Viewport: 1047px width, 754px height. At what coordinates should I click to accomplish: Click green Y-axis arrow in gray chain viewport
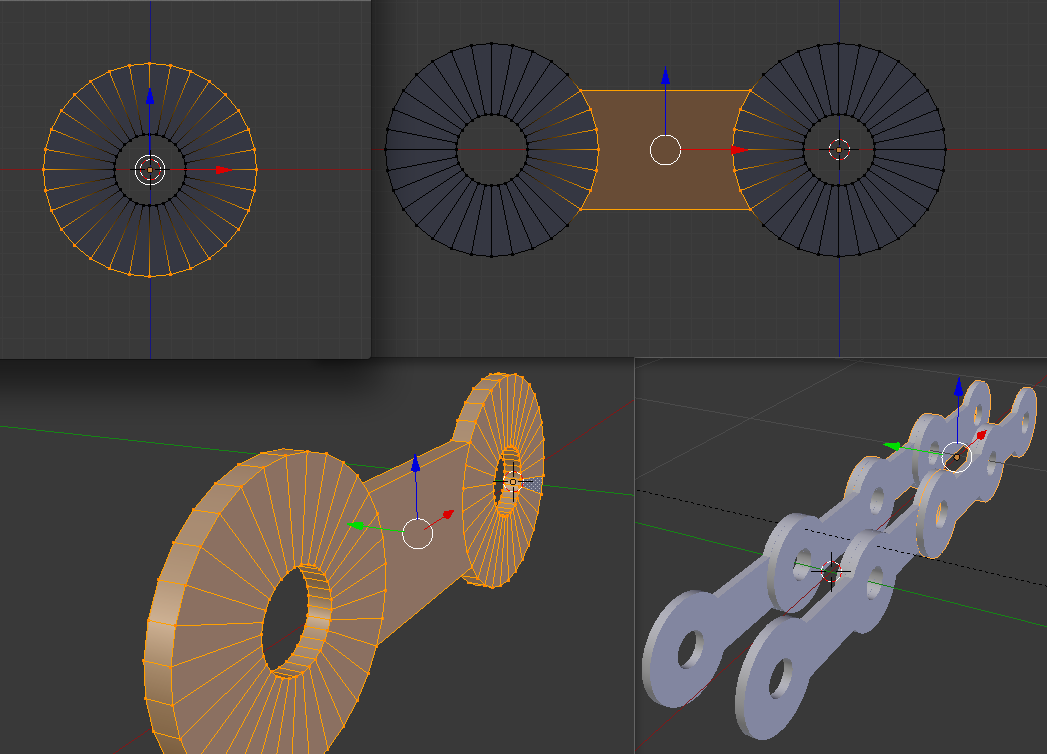click(891, 445)
